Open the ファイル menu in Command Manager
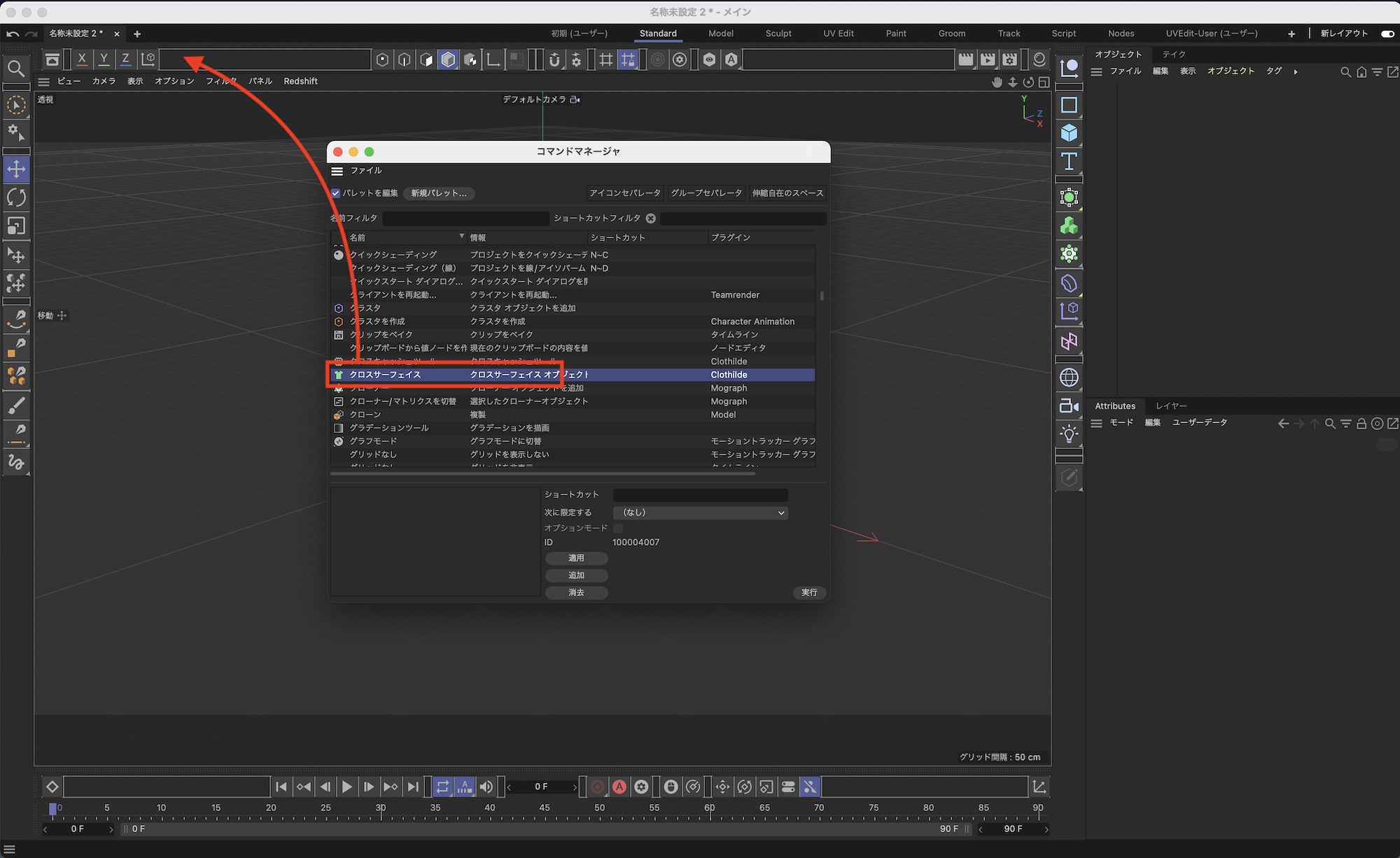The width and height of the screenshot is (1400, 858). pyautogui.click(x=366, y=171)
